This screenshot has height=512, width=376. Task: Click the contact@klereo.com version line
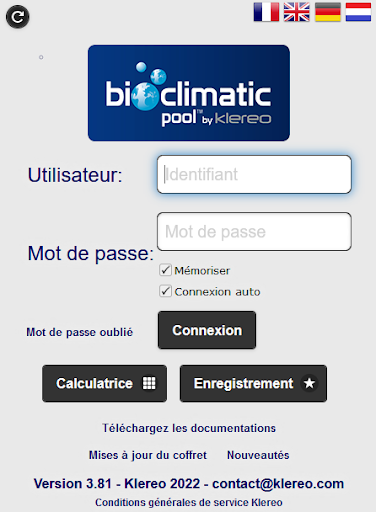(x=189, y=484)
